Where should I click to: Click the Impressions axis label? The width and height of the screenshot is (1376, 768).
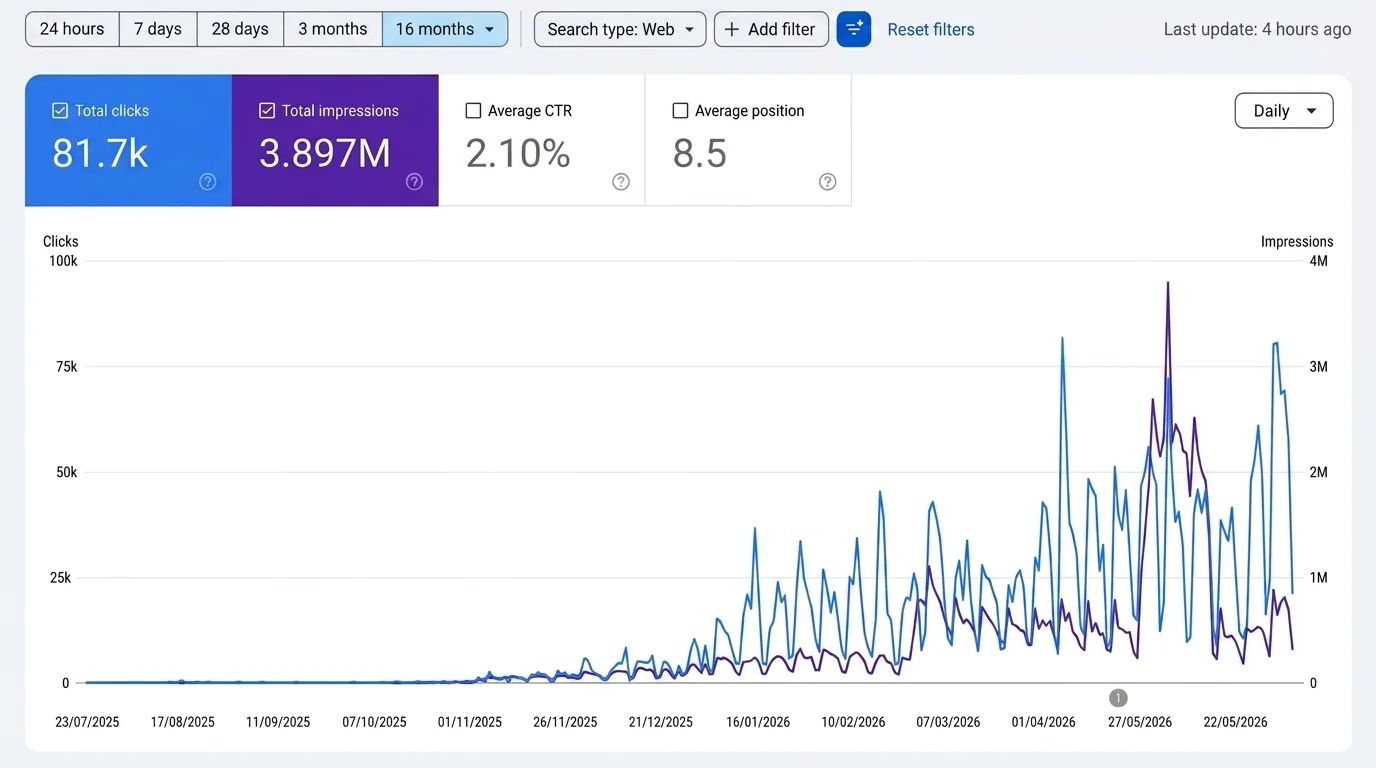tap(1297, 241)
